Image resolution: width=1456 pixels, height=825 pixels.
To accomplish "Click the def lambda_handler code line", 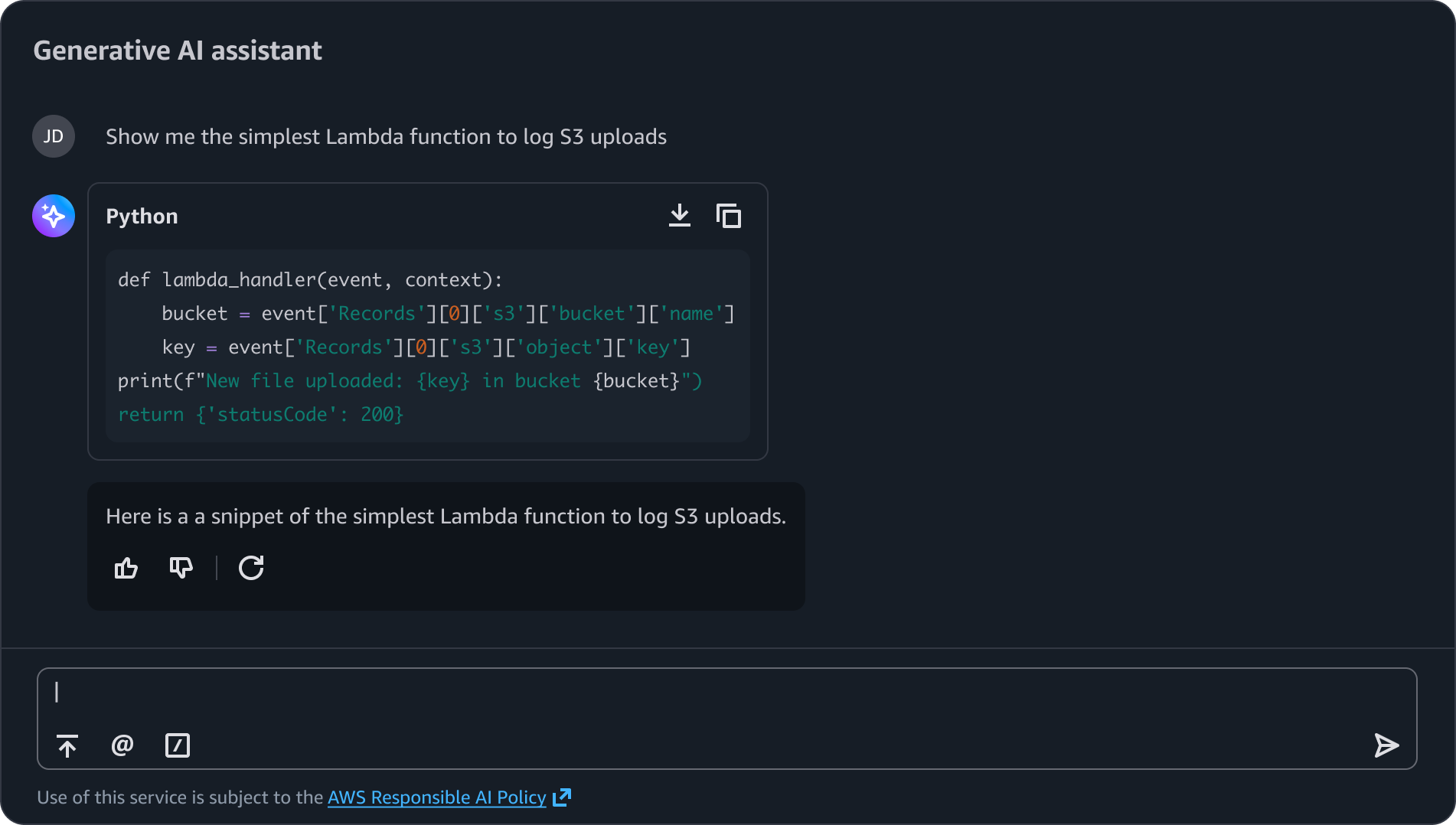I will point(310,280).
